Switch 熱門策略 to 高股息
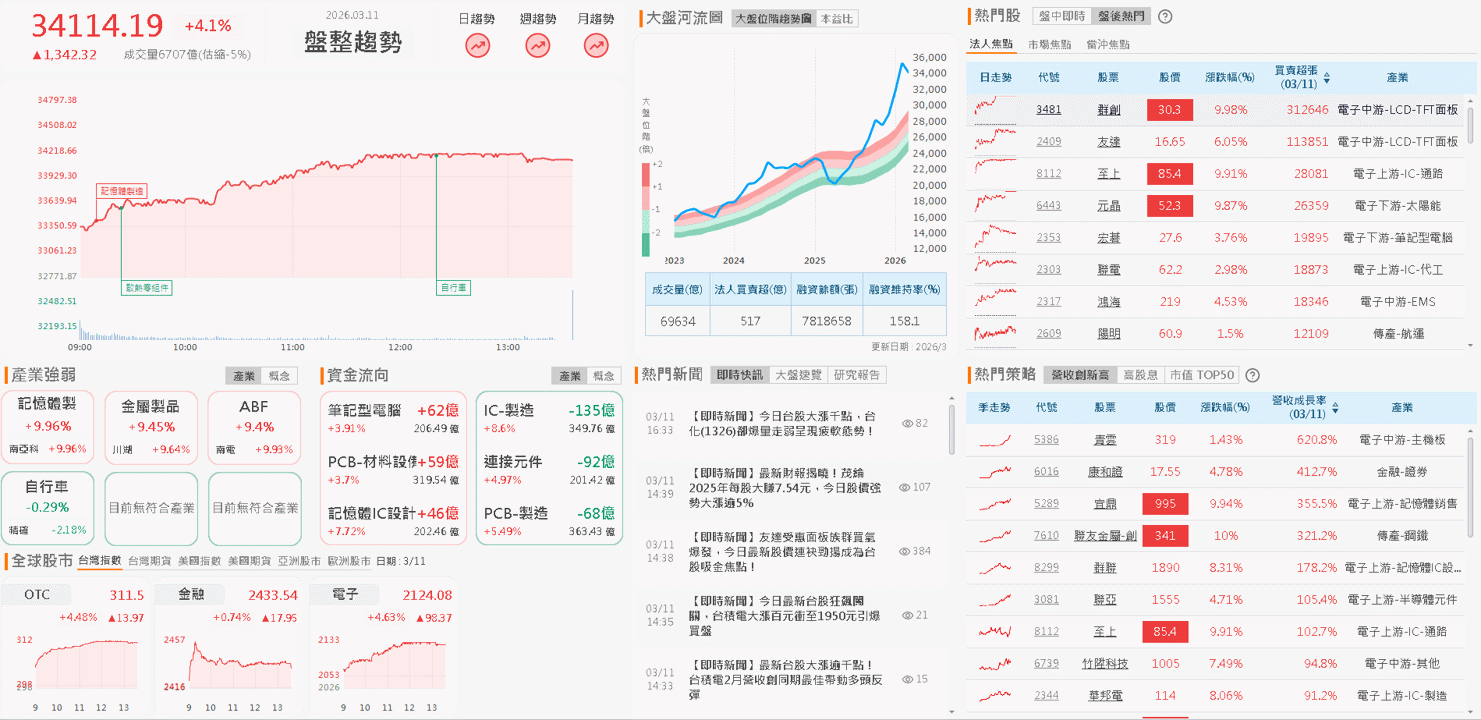 (1141, 375)
